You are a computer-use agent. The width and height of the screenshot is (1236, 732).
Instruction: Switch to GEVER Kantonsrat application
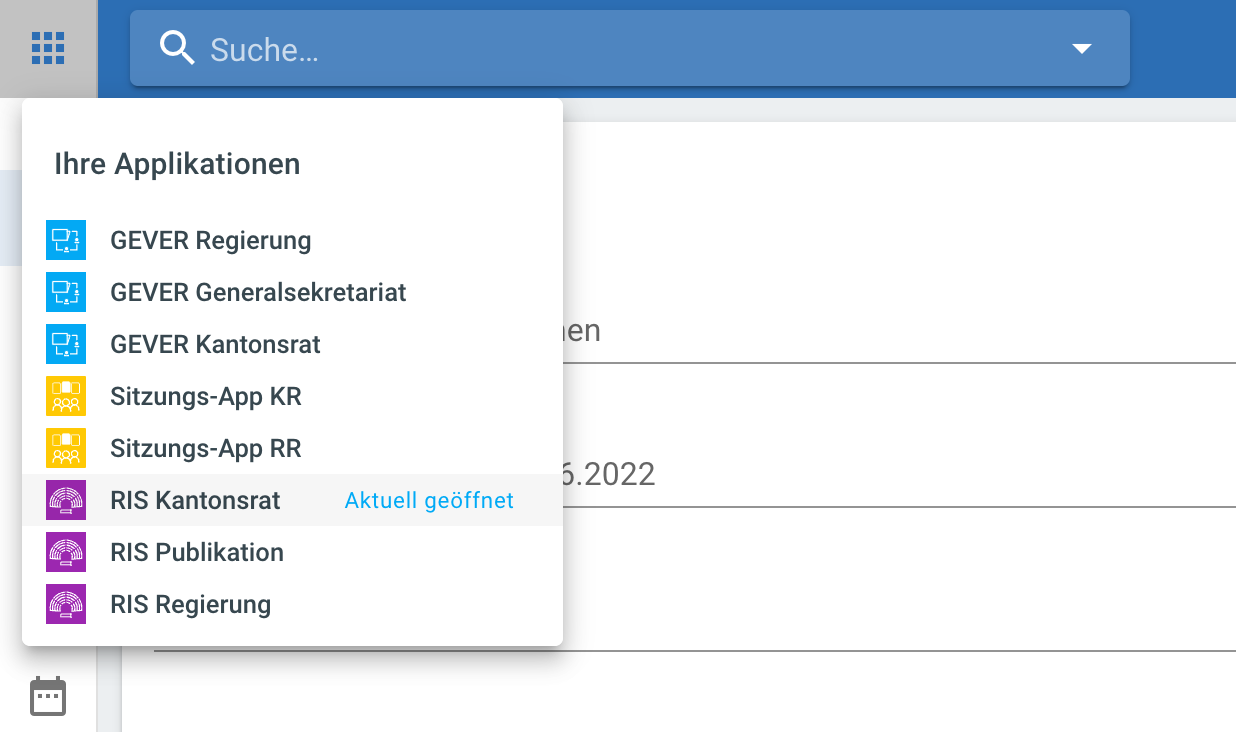tap(215, 345)
